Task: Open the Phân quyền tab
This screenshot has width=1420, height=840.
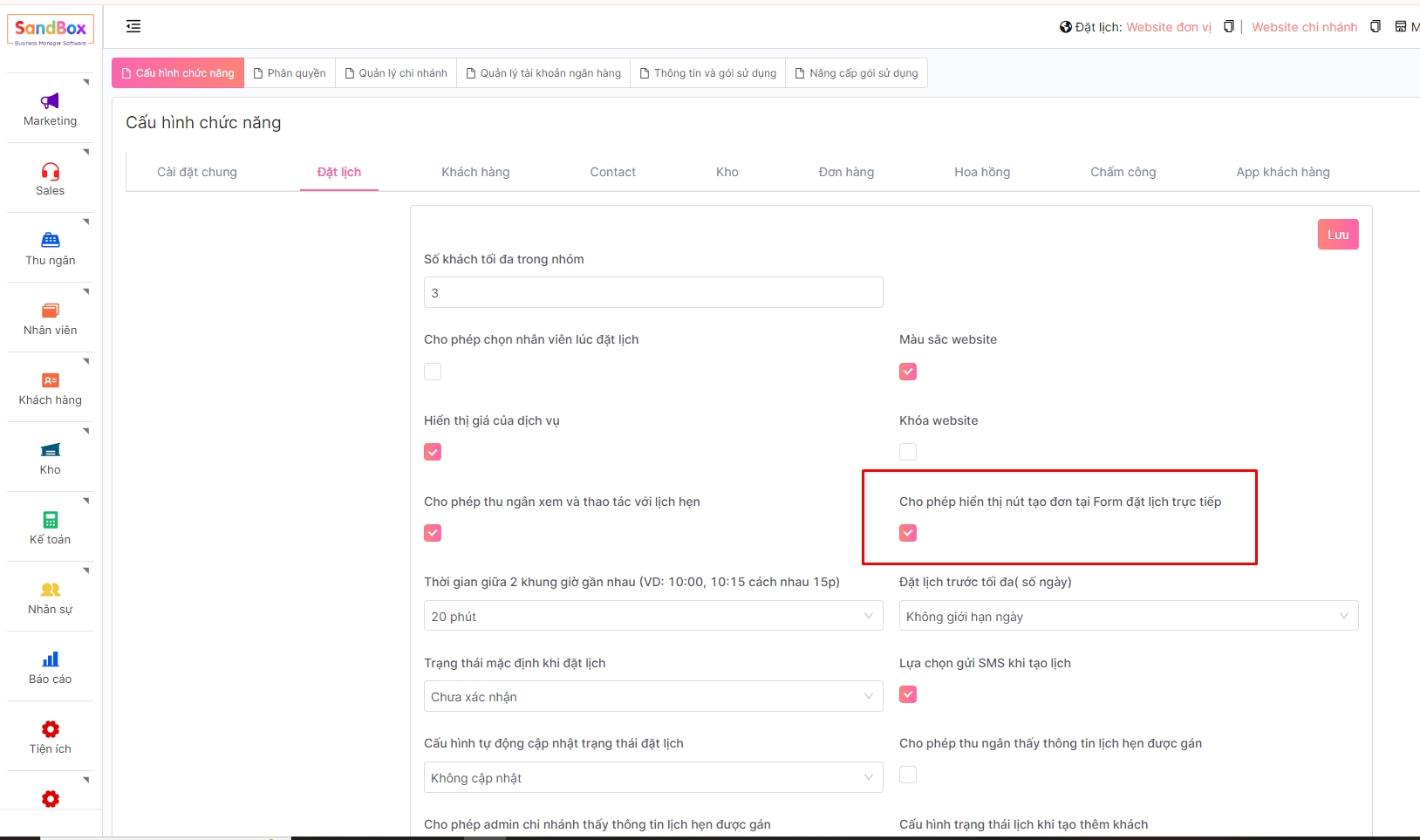Action: (x=290, y=73)
